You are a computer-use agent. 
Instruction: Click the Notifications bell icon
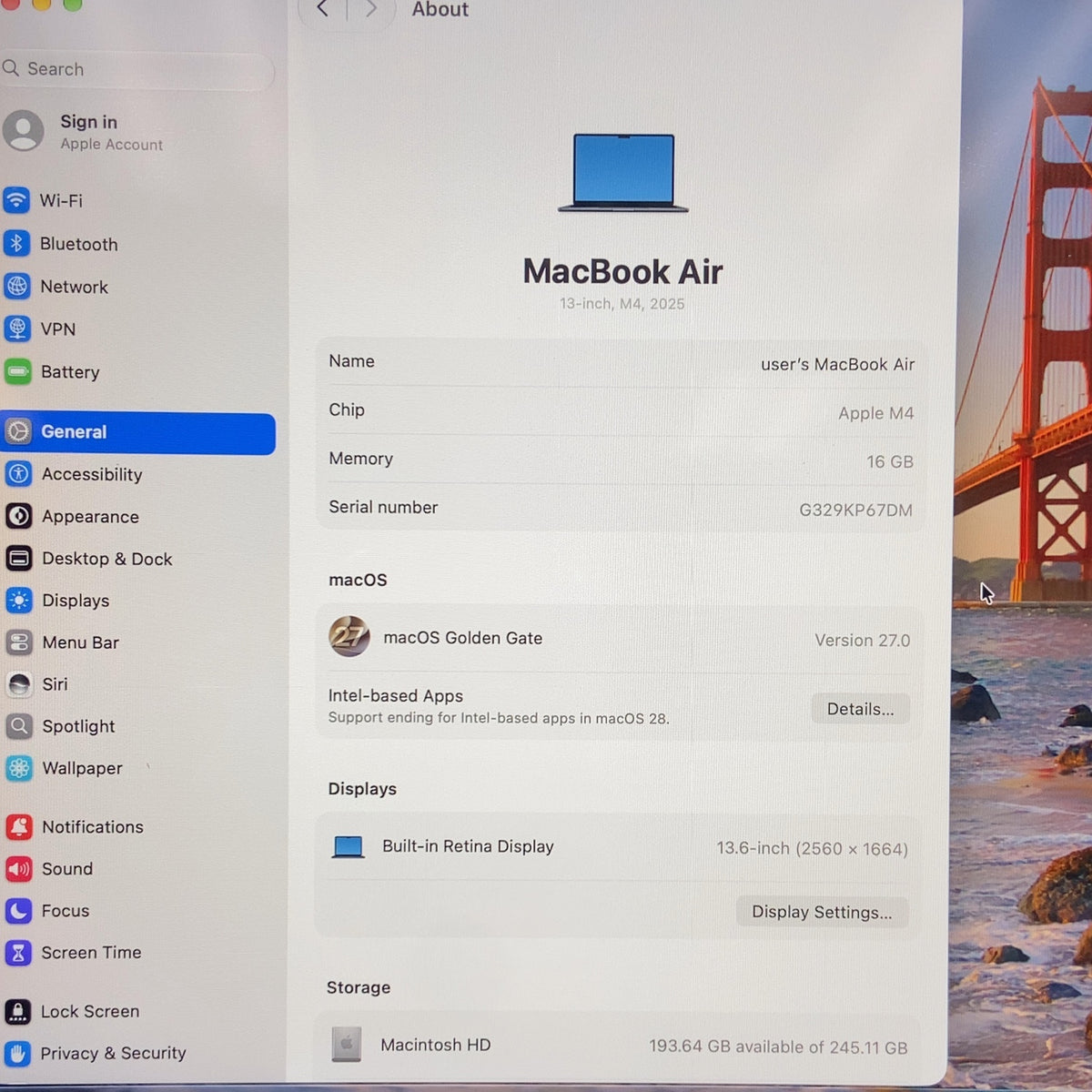(x=19, y=826)
